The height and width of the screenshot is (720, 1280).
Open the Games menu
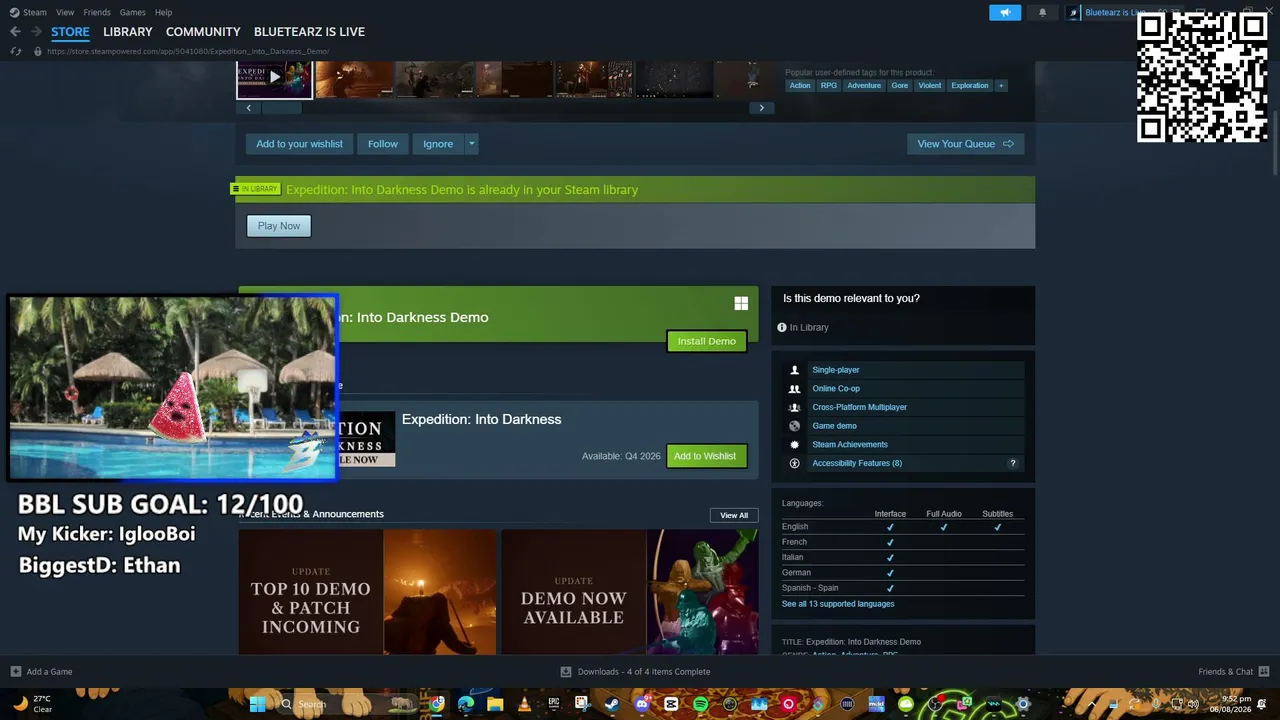[x=132, y=12]
